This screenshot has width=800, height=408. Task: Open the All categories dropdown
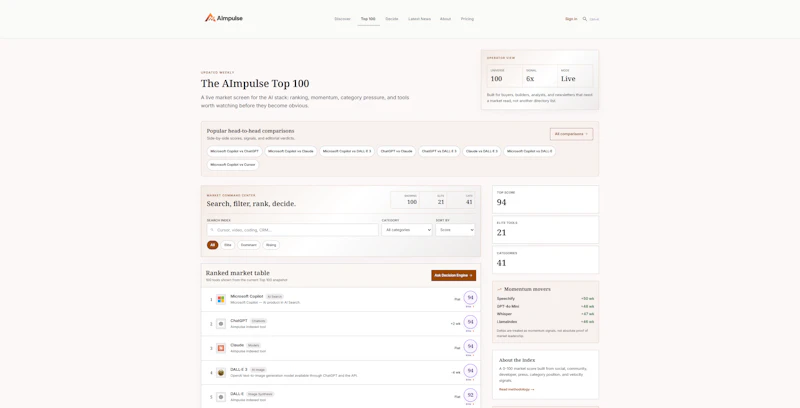click(407, 230)
